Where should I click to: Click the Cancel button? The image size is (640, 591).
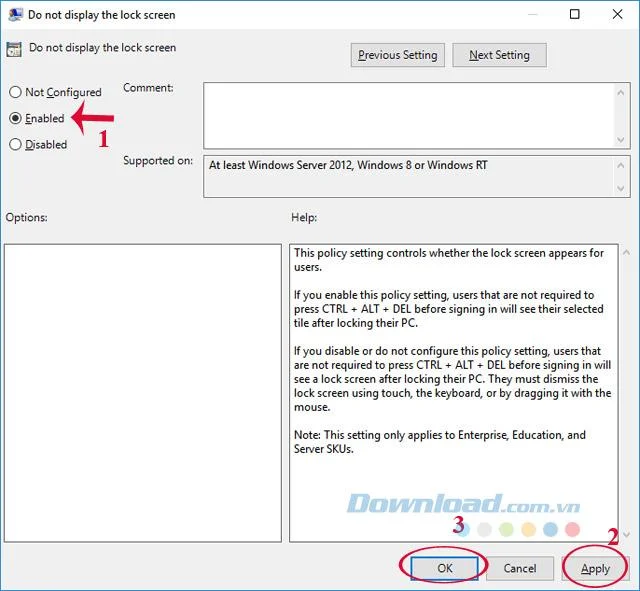coord(520,568)
